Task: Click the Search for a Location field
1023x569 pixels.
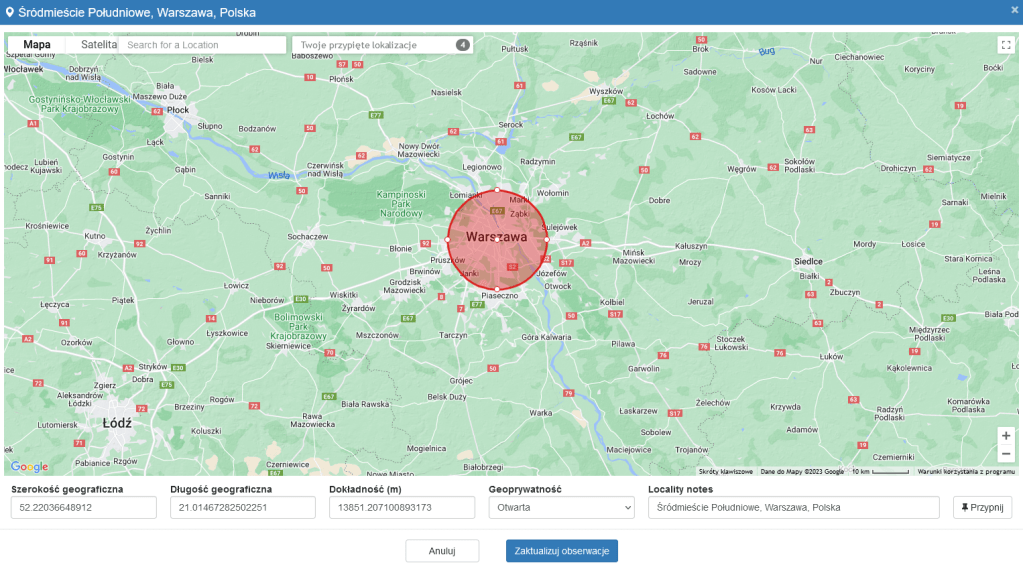Action: (x=203, y=45)
